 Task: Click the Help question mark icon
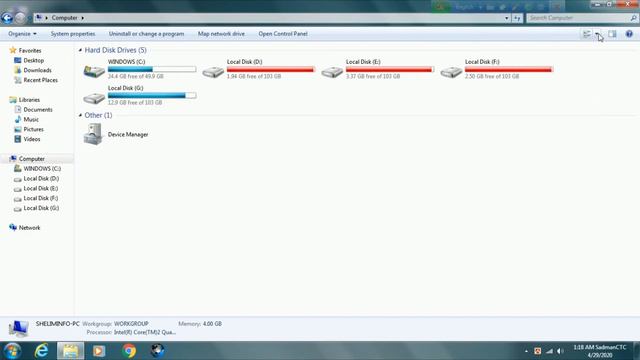coord(629,34)
